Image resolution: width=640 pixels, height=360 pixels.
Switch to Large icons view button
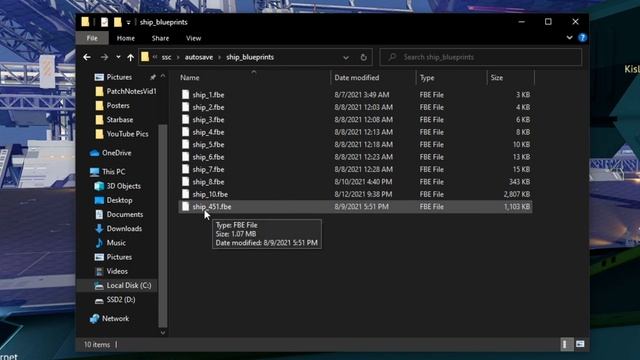580,344
